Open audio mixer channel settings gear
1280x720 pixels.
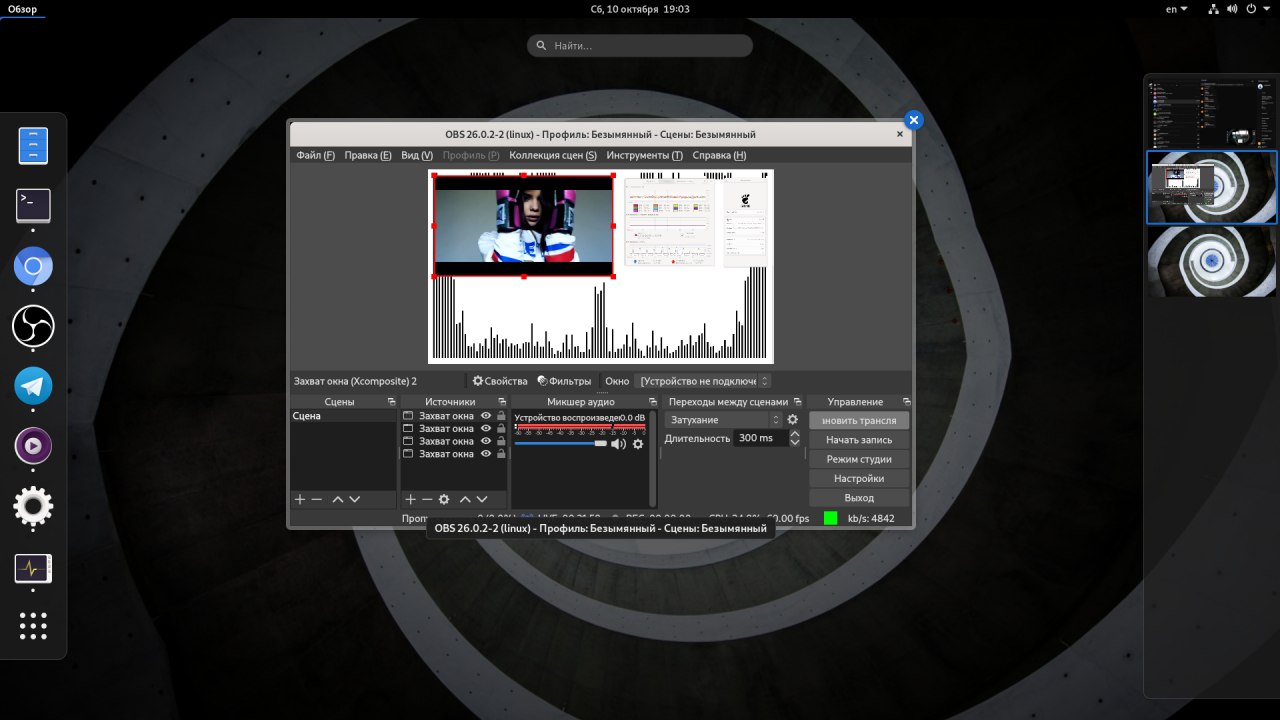(x=638, y=444)
